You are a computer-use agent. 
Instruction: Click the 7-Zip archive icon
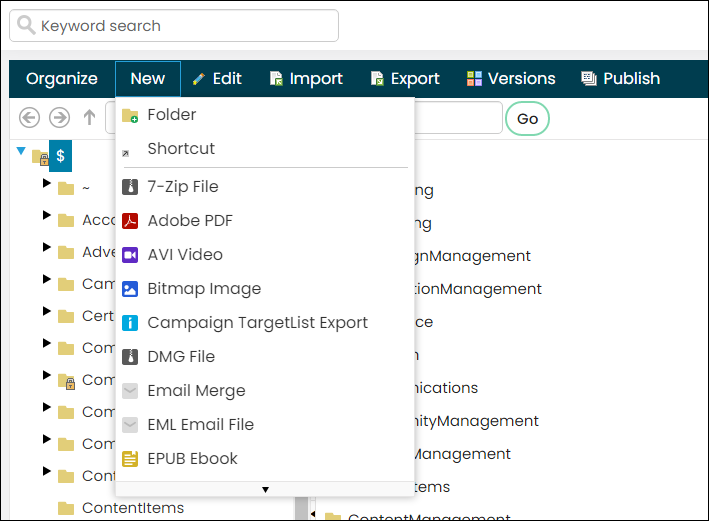click(130, 187)
